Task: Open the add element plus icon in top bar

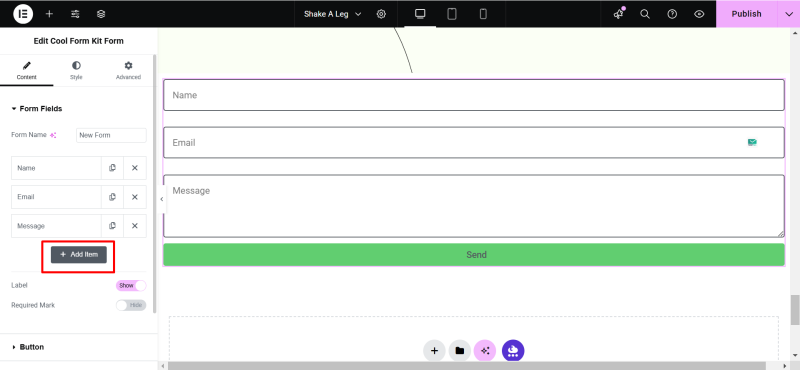Action: point(49,14)
